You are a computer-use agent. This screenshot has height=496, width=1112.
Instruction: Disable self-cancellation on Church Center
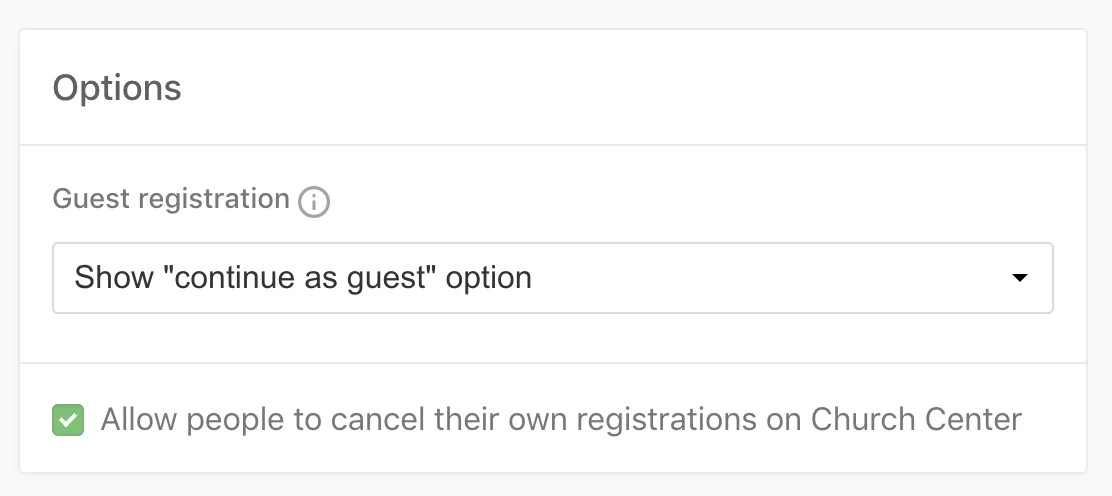68,420
